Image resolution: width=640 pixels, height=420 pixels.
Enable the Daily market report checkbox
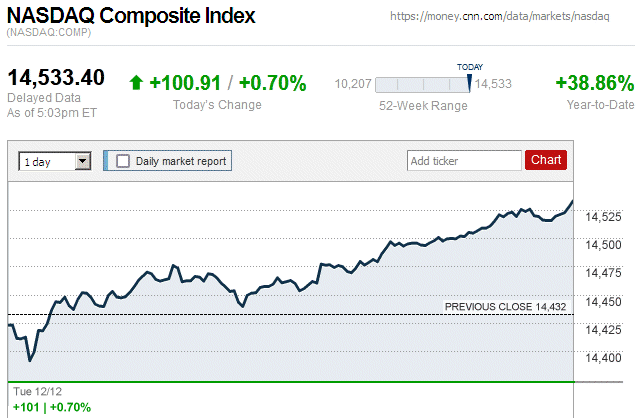pos(123,160)
